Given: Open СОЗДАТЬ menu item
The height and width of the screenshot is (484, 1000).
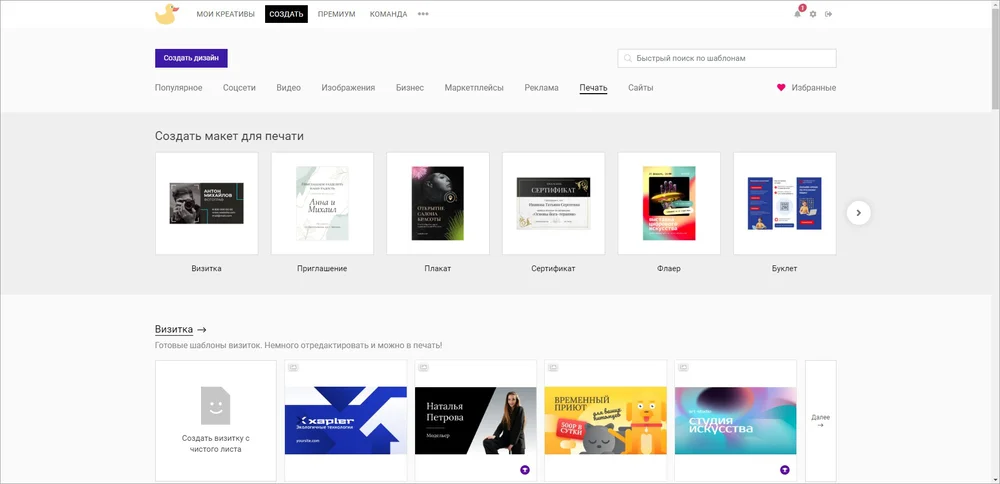Looking at the screenshot, I should click(x=286, y=14).
